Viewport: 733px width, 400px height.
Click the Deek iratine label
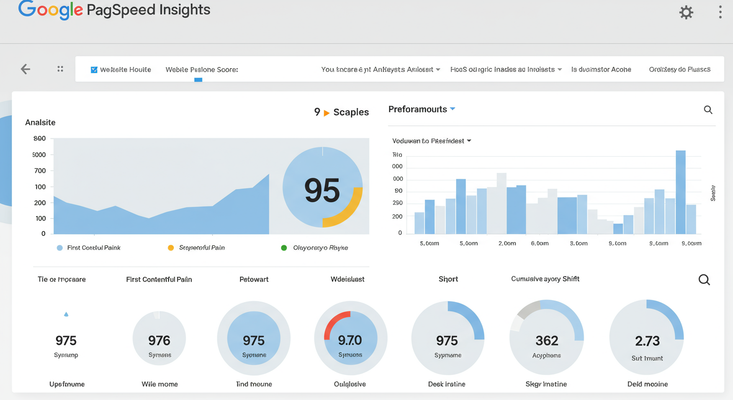[x=446, y=384]
